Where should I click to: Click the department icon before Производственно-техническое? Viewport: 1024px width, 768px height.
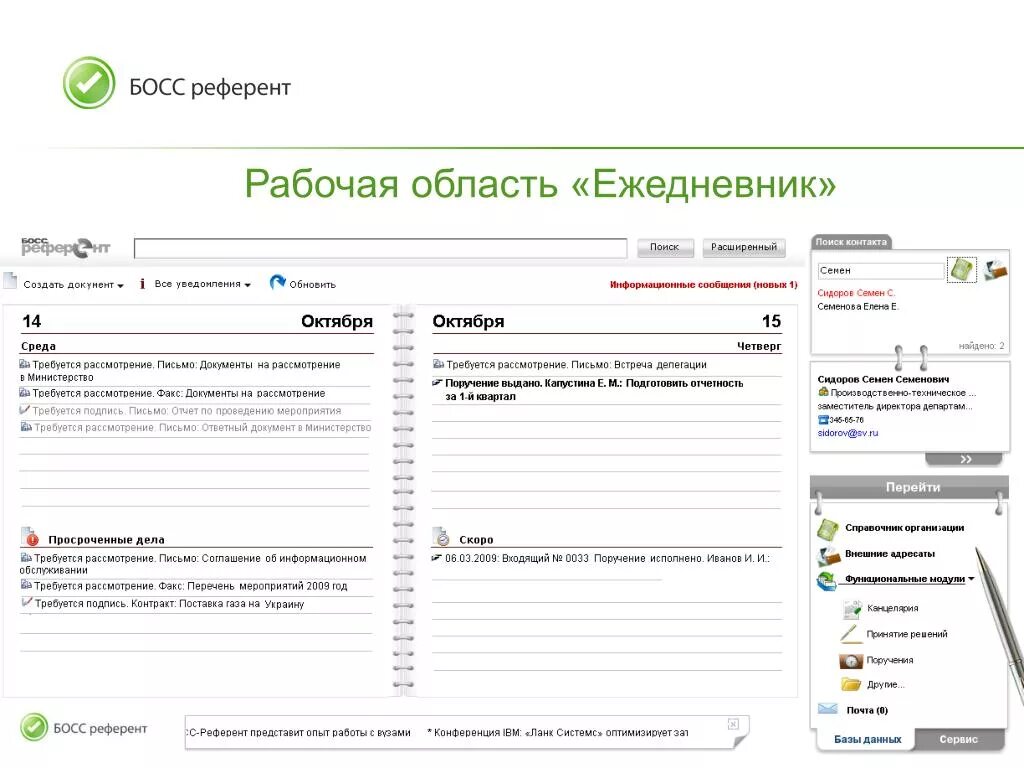pyautogui.click(x=823, y=392)
